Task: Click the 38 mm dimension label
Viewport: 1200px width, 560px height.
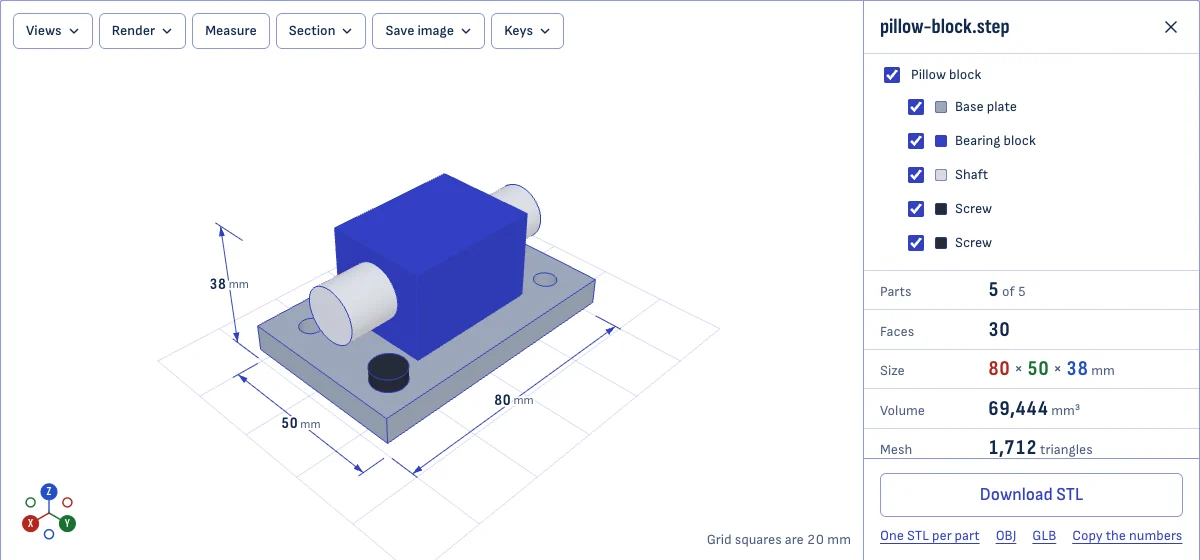Action: click(x=228, y=284)
